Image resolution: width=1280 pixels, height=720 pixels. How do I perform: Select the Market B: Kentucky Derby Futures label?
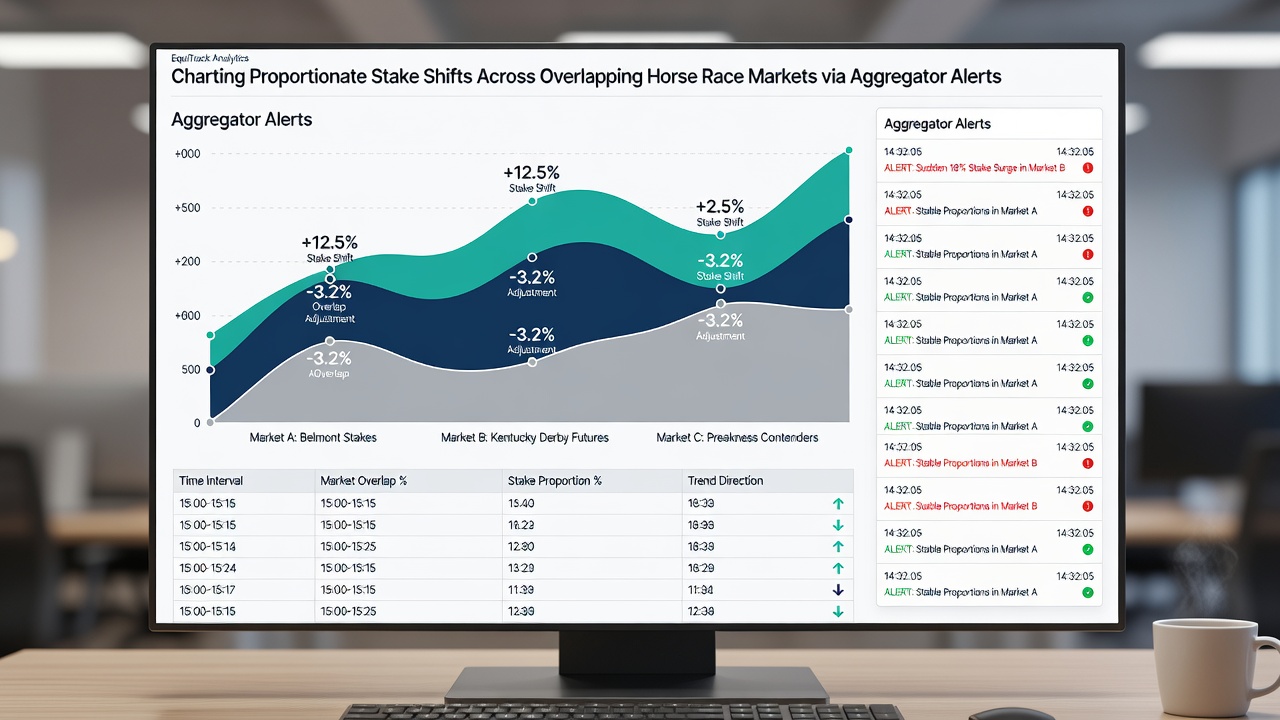525,438
